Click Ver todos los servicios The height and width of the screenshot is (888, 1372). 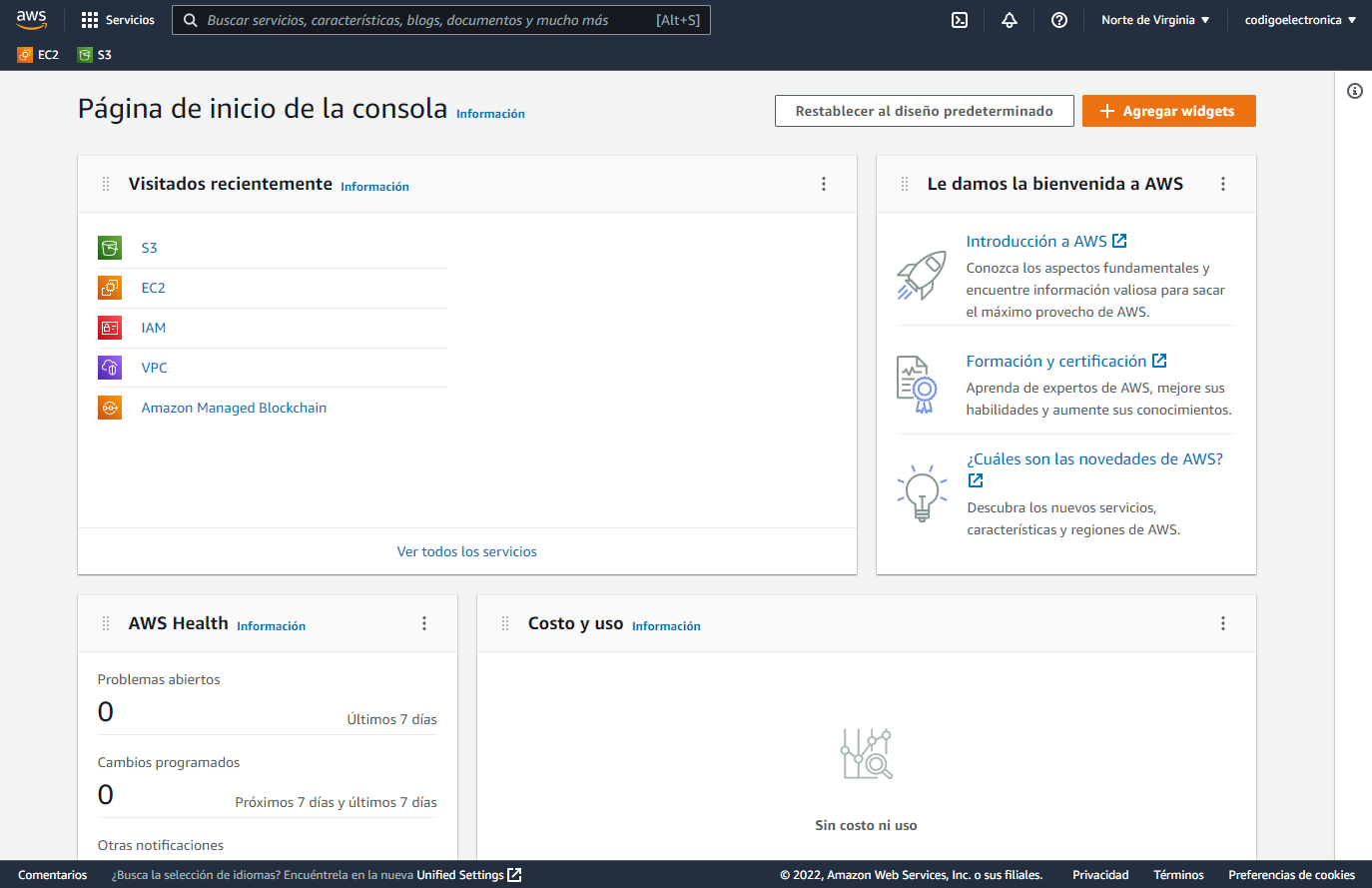466,551
